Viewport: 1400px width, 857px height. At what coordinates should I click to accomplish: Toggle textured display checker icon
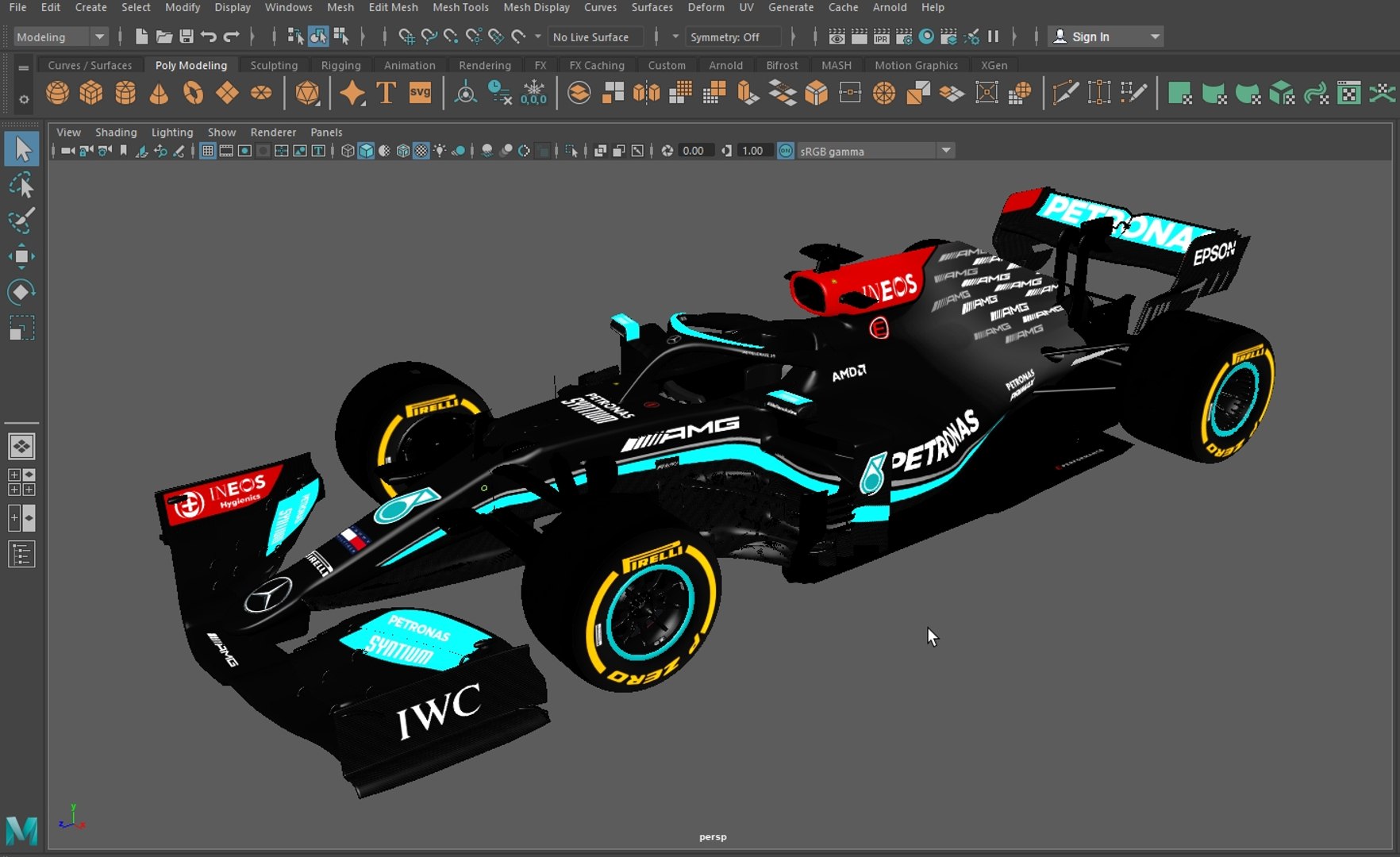point(421,151)
